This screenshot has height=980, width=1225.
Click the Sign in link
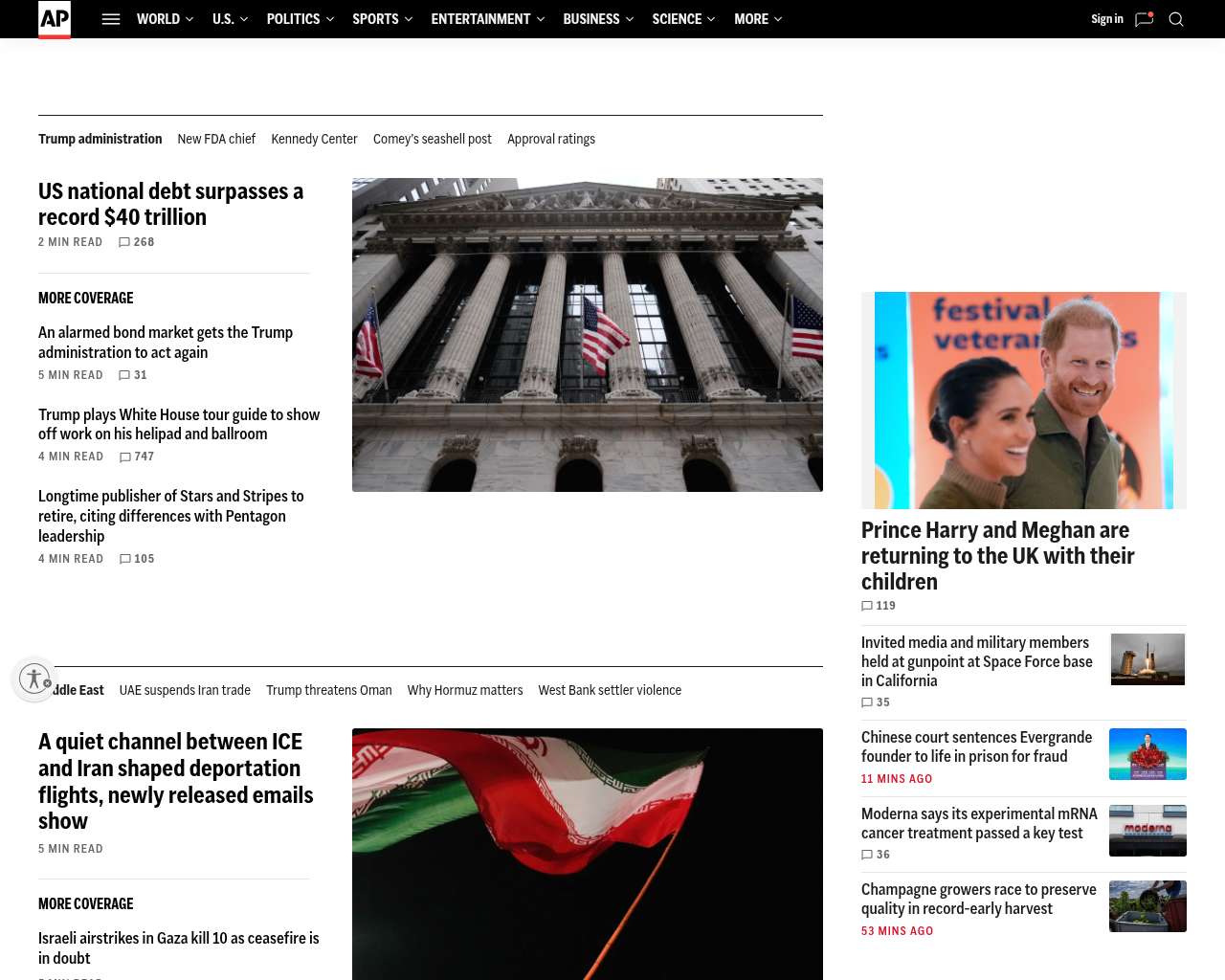click(1107, 19)
